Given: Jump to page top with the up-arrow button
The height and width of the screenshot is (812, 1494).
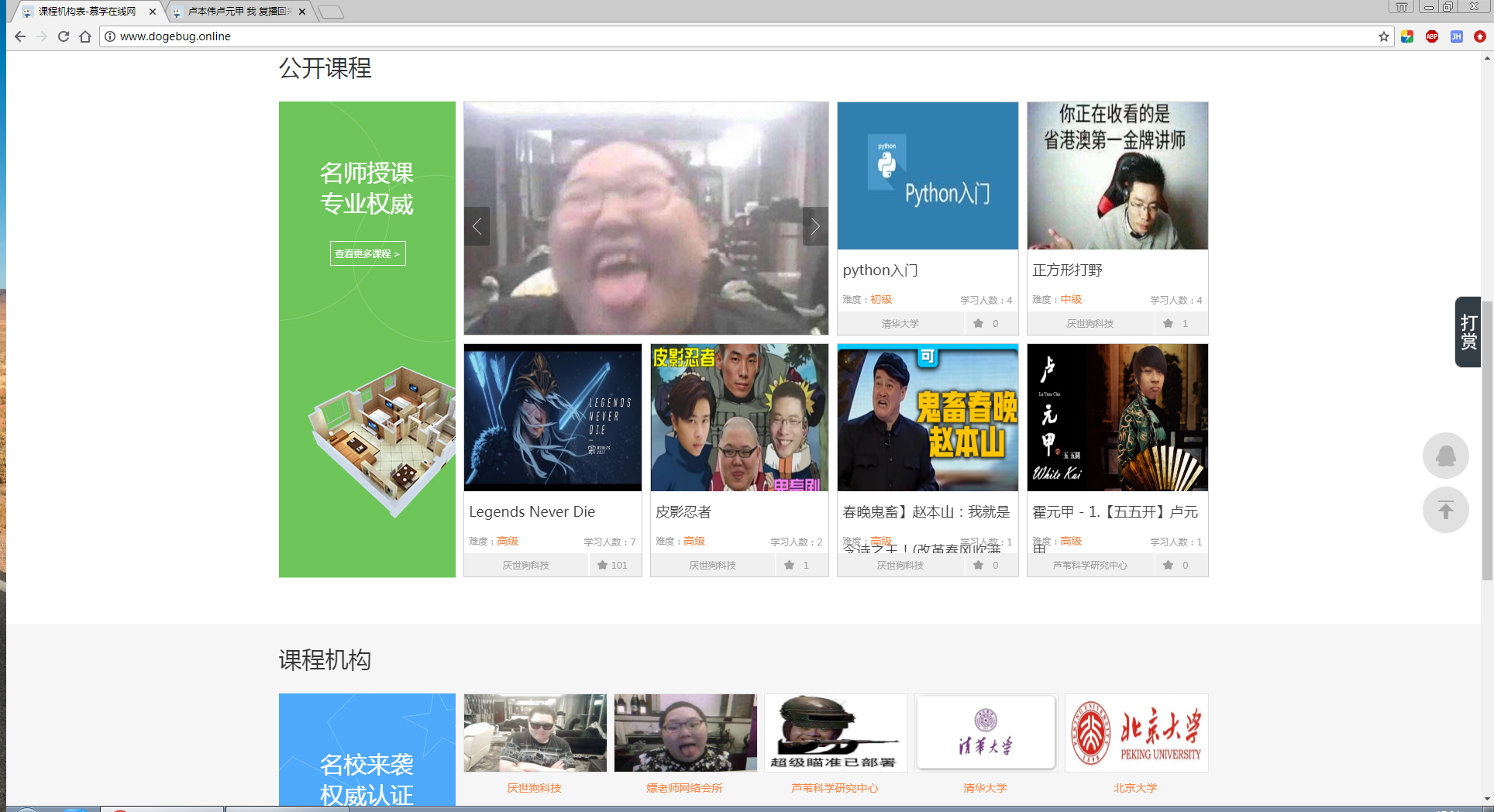Looking at the screenshot, I should (1446, 510).
